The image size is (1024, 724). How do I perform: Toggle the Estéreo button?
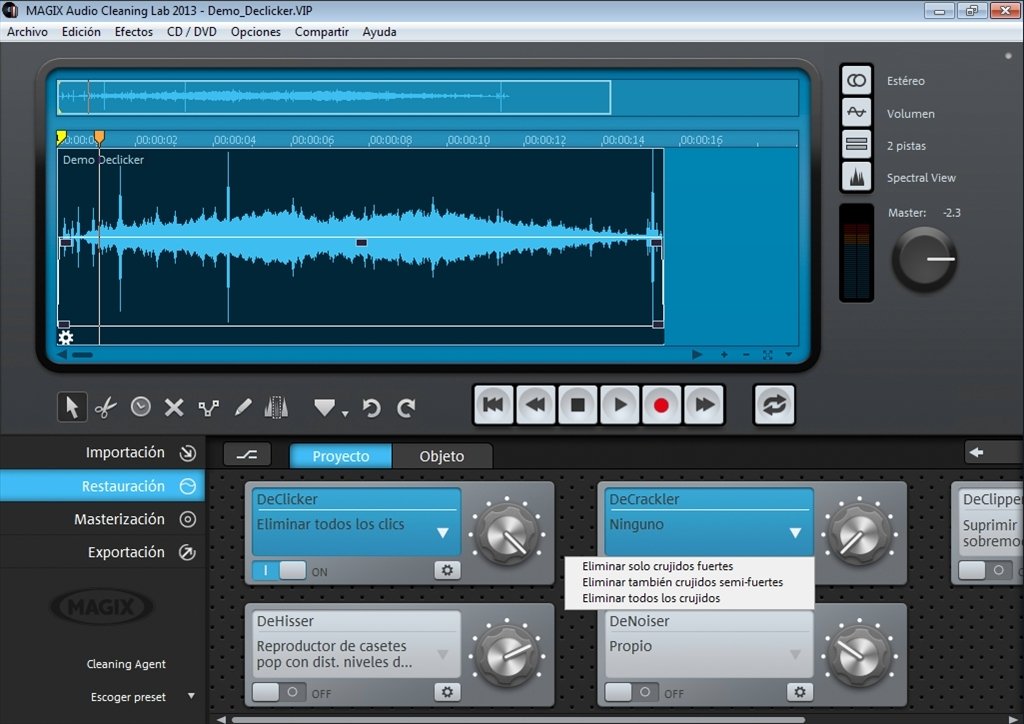[x=856, y=81]
